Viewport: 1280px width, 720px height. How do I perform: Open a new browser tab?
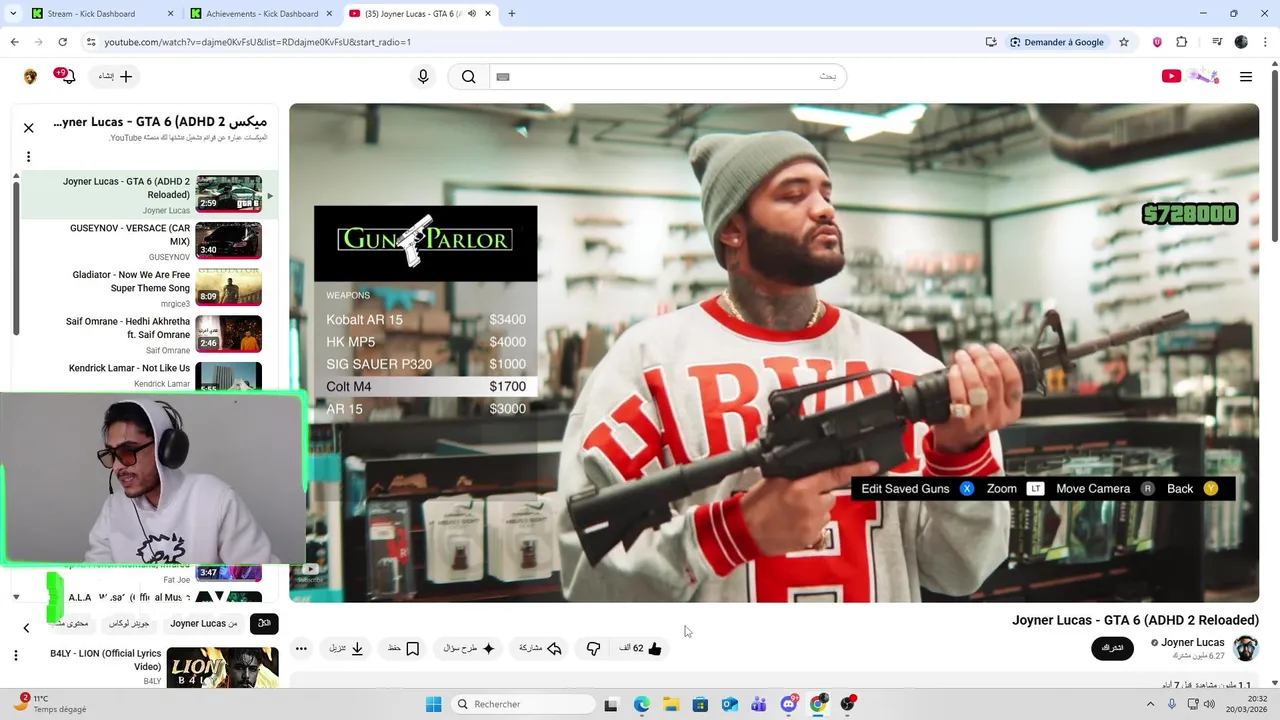[x=511, y=14]
